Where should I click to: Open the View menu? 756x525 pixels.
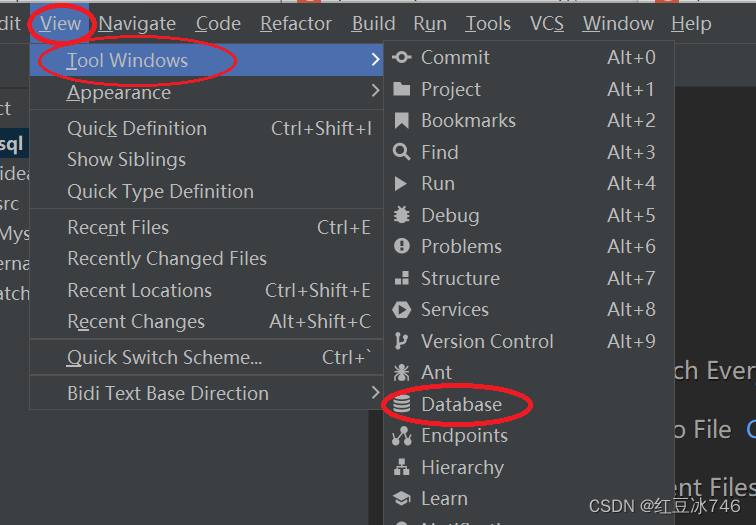coord(60,24)
